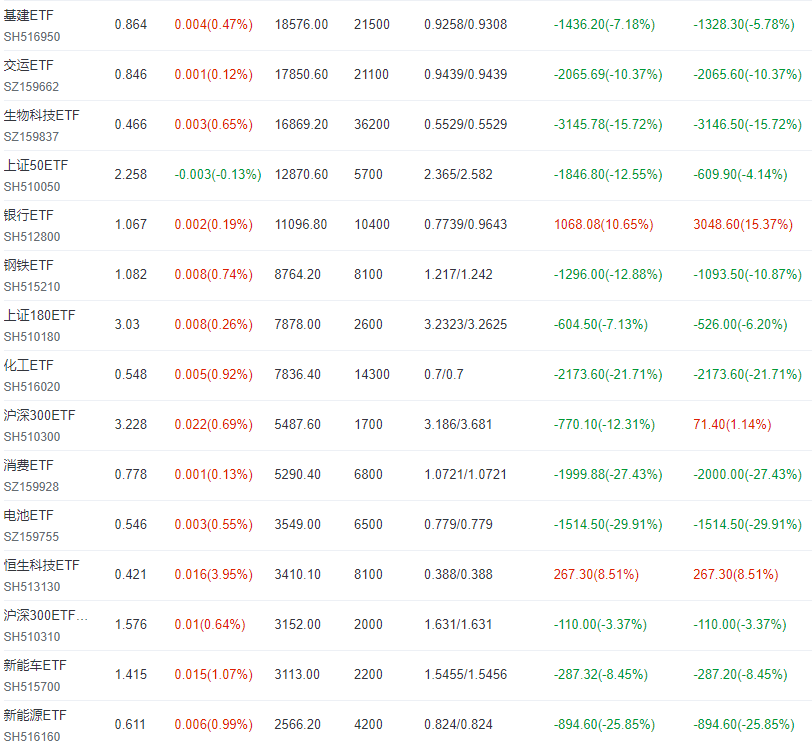Image resolution: width=812 pixels, height=748 pixels.
Task: Select code SH516160
Action: (32, 737)
